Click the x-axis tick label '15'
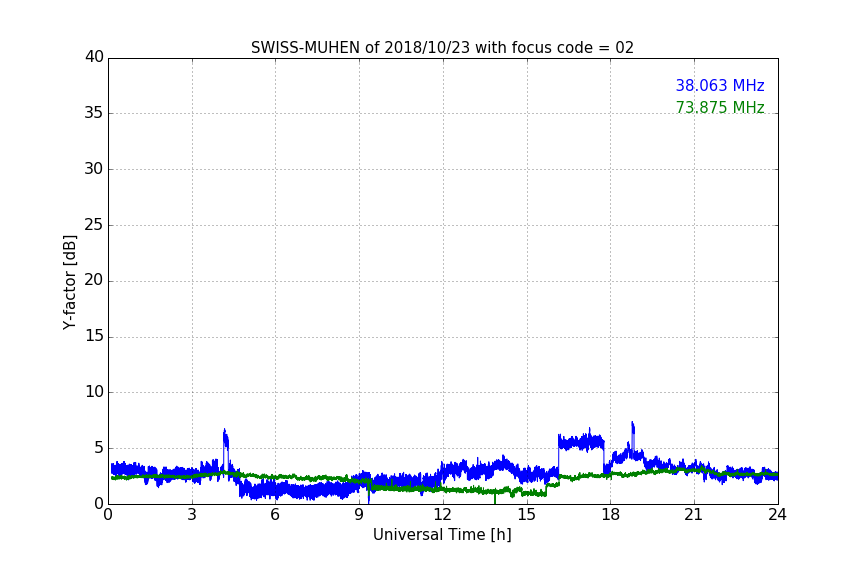The width and height of the screenshot is (864, 576). tap(526, 515)
